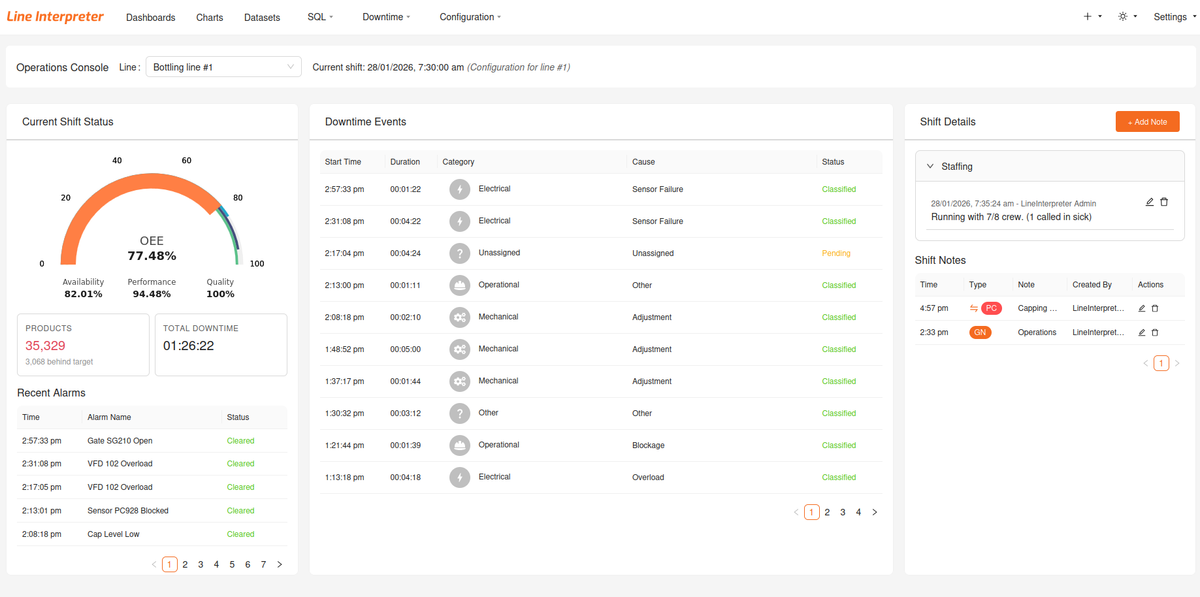Viewport: 1200px width, 597px height.
Task: Open the theme brightness toggle menu
Action: click(1127, 17)
